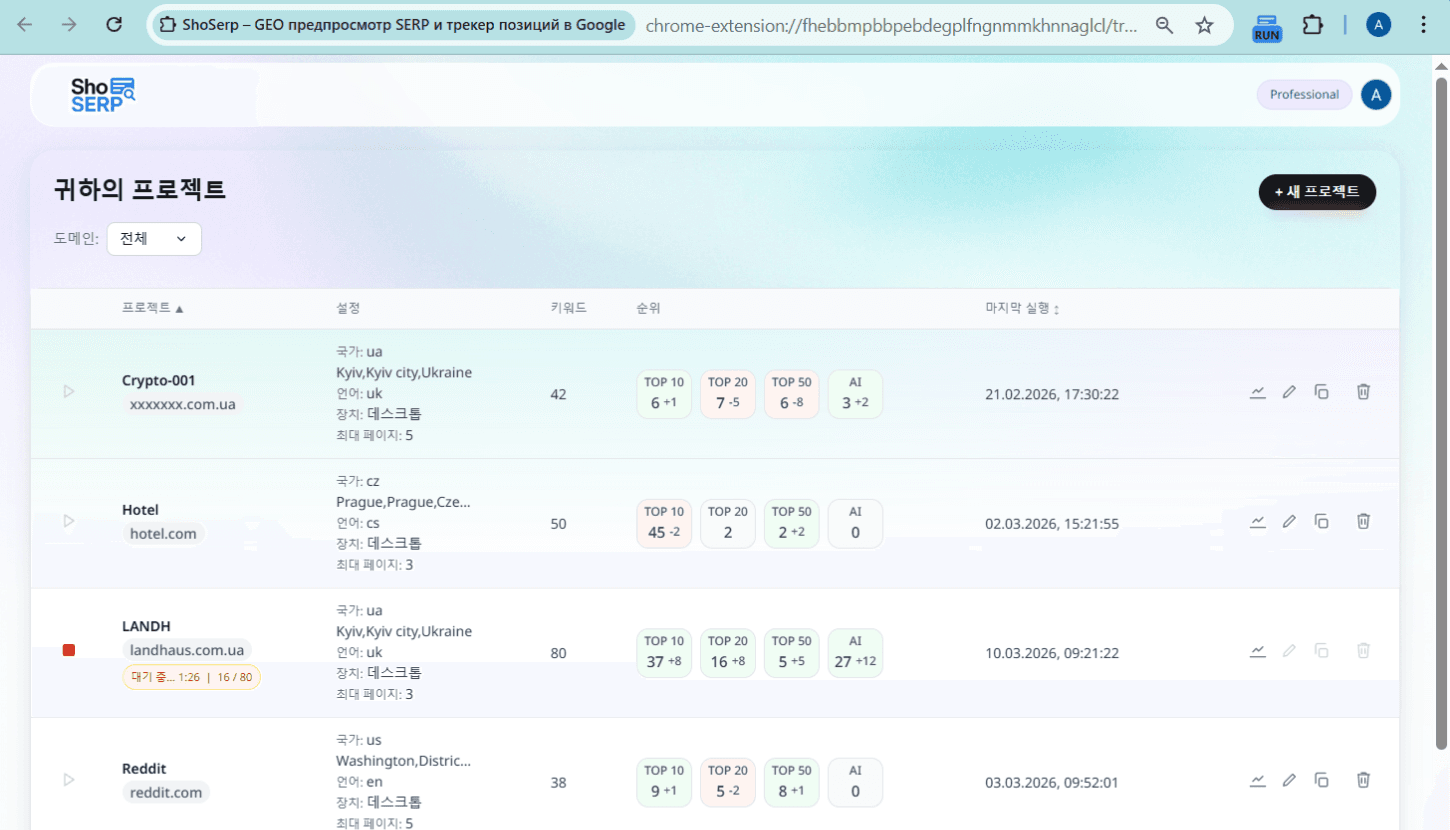Edit the Hotel project pencil icon
This screenshot has height=830, width=1450.
click(1290, 521)
